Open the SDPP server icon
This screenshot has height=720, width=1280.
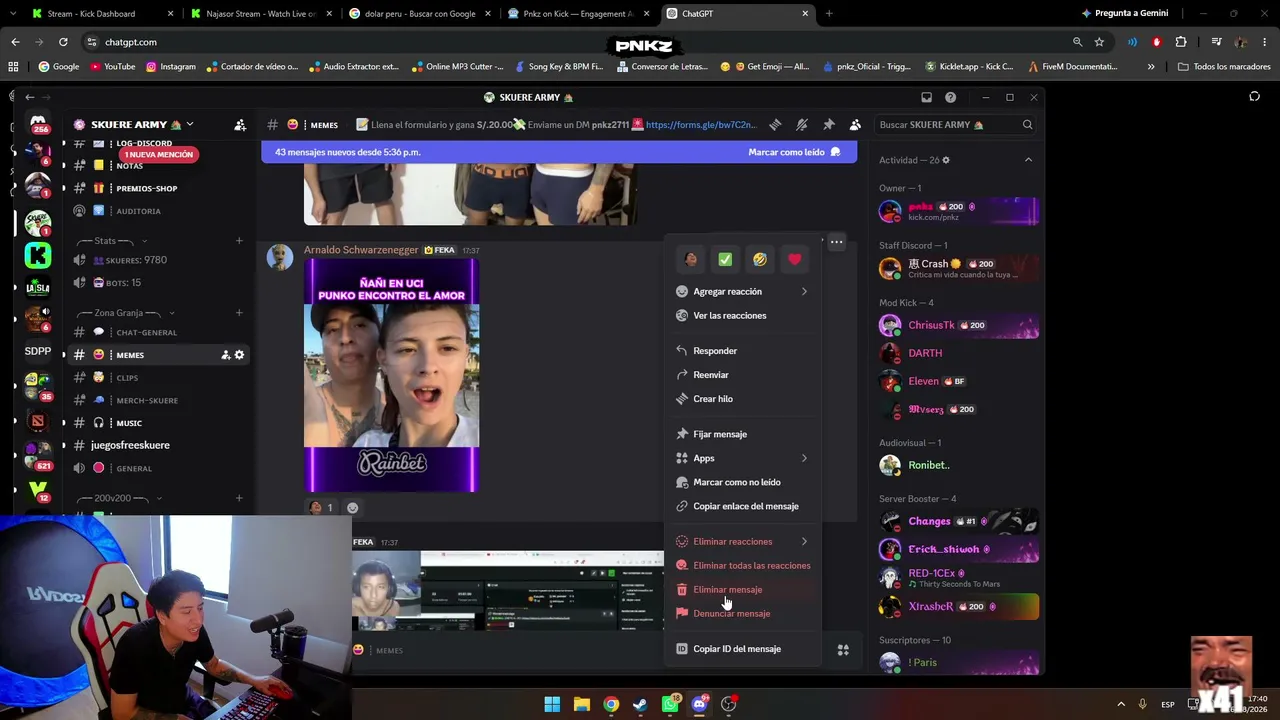coord(38,351)
